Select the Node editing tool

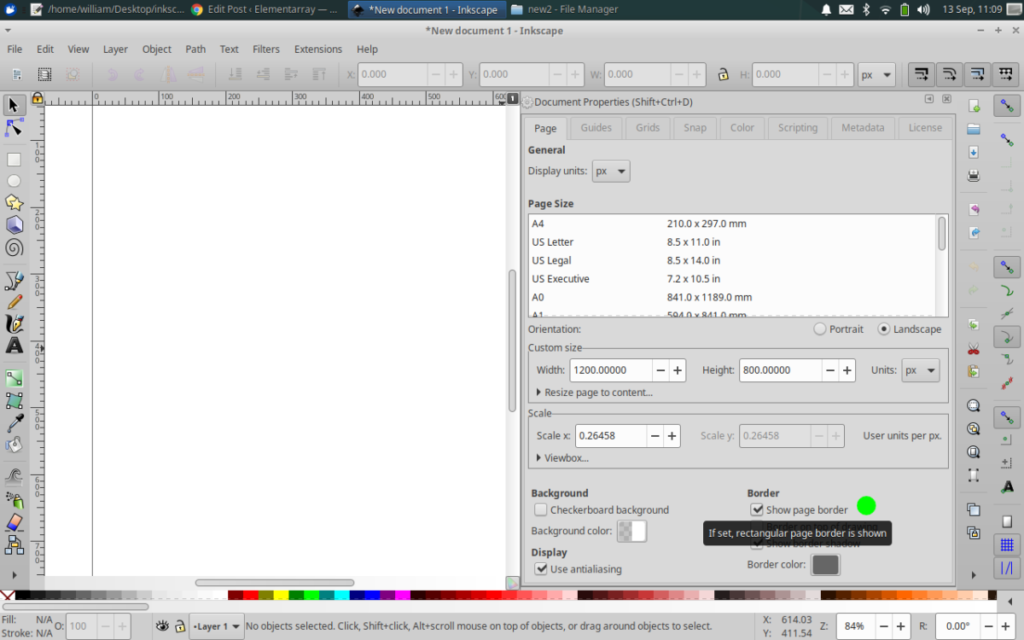pos(13,129)
